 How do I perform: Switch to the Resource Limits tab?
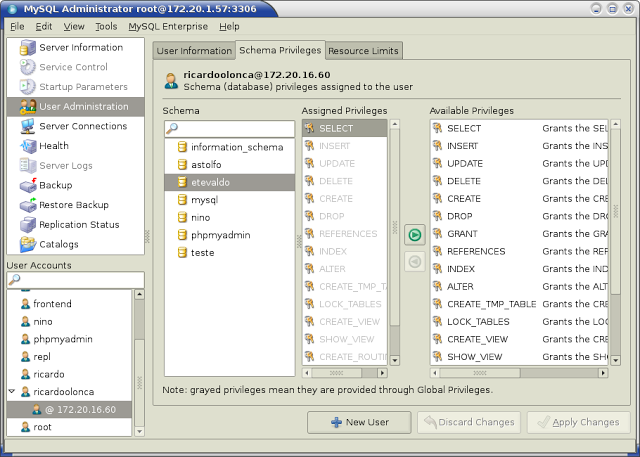click(363, 51)
